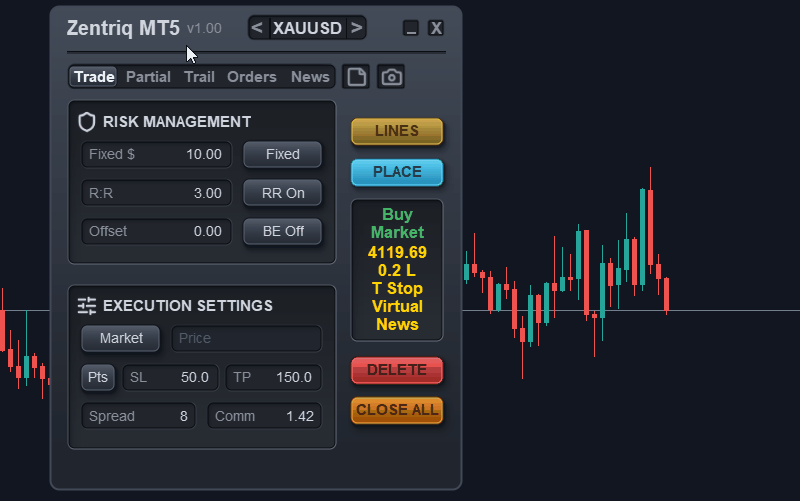Image resolution: width=800 pixels, height=501 pixels.
Task: Toggle Pts unit button
Action: 98,378
